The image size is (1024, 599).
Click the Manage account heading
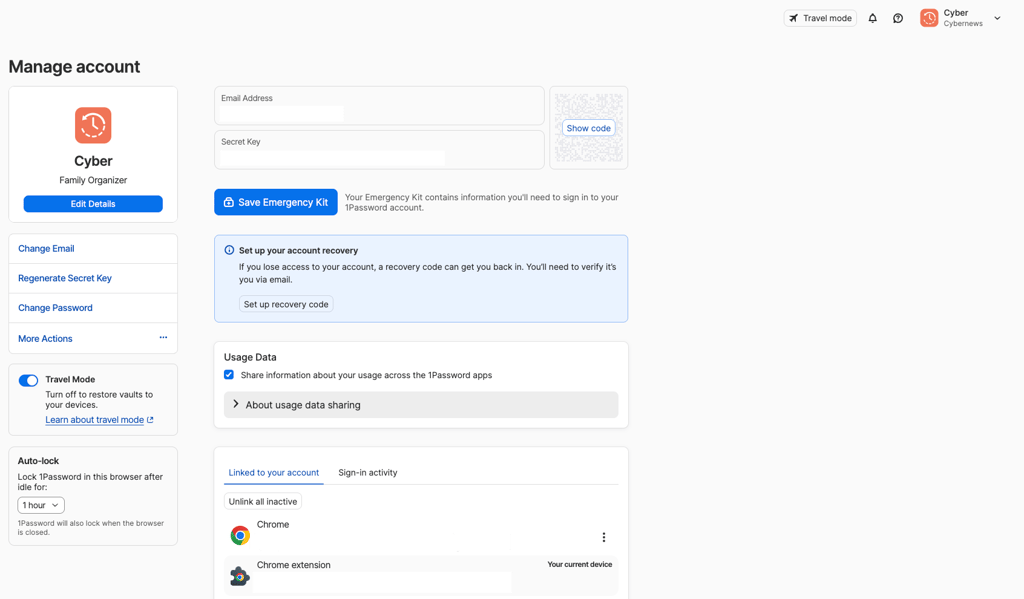(x=74, y=67)
